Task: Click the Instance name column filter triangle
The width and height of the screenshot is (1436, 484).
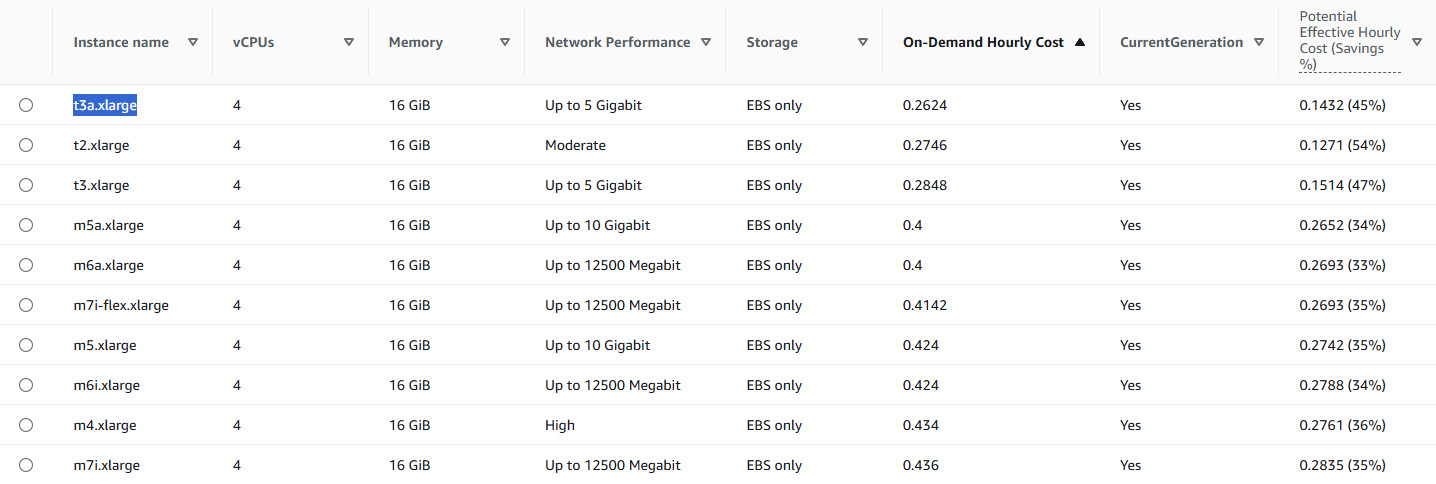Action: coord(193,42)
